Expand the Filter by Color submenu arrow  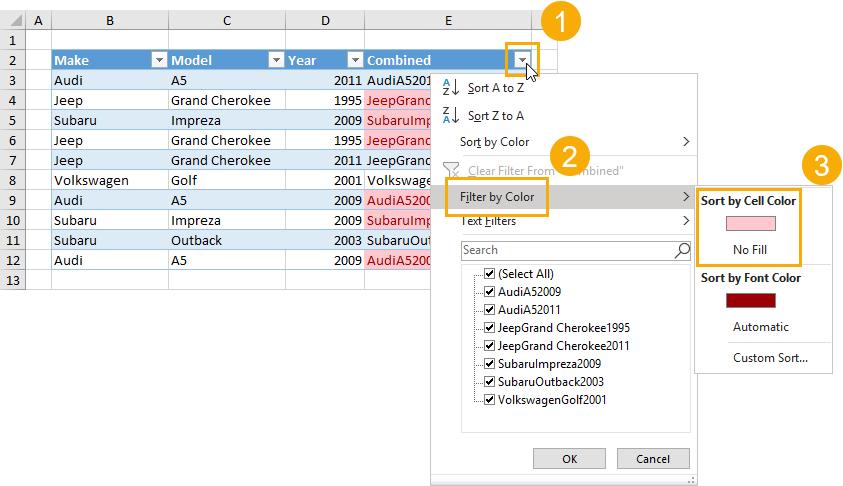(x=686, y=197)
